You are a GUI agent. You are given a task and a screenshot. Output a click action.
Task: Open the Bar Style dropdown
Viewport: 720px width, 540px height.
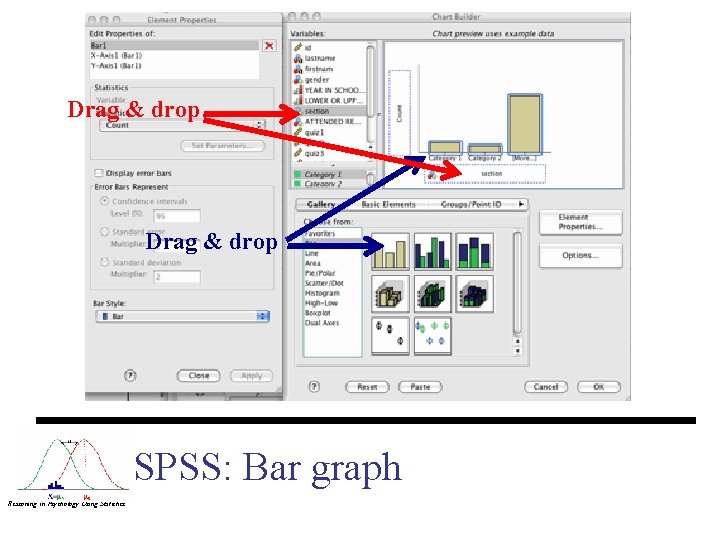(x=182, y=316)
